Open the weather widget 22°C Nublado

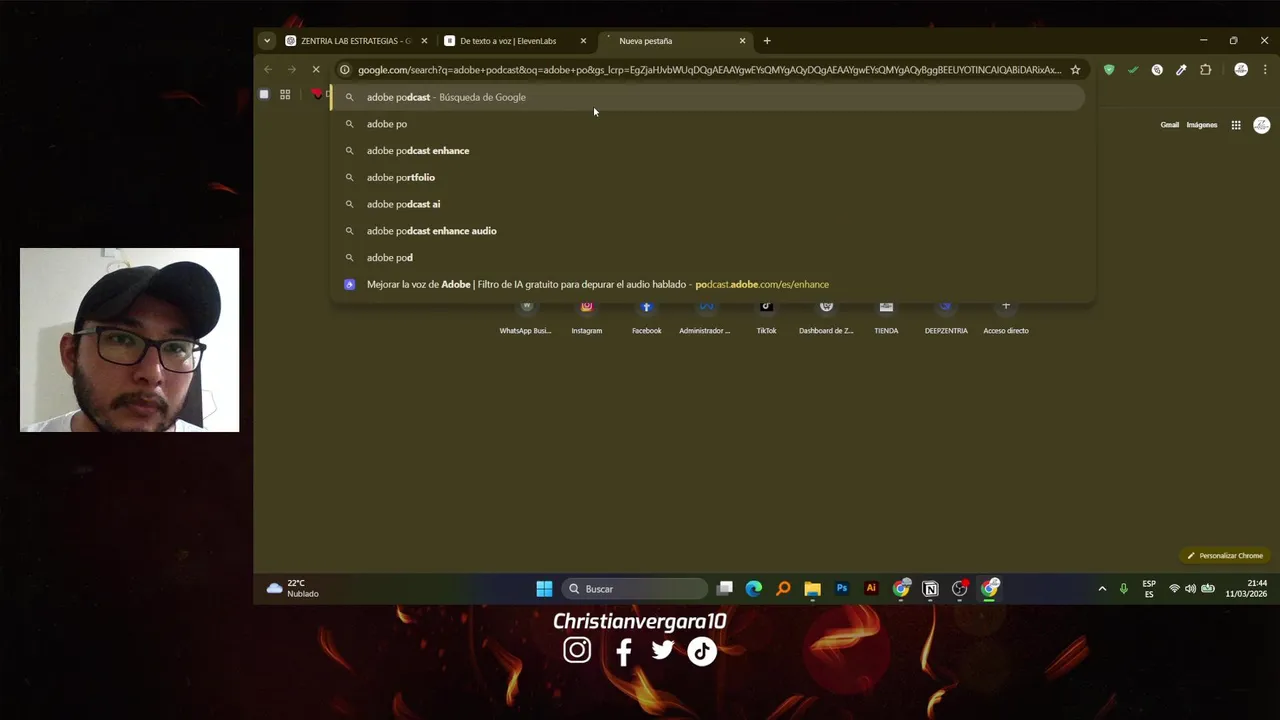[293, 589]
